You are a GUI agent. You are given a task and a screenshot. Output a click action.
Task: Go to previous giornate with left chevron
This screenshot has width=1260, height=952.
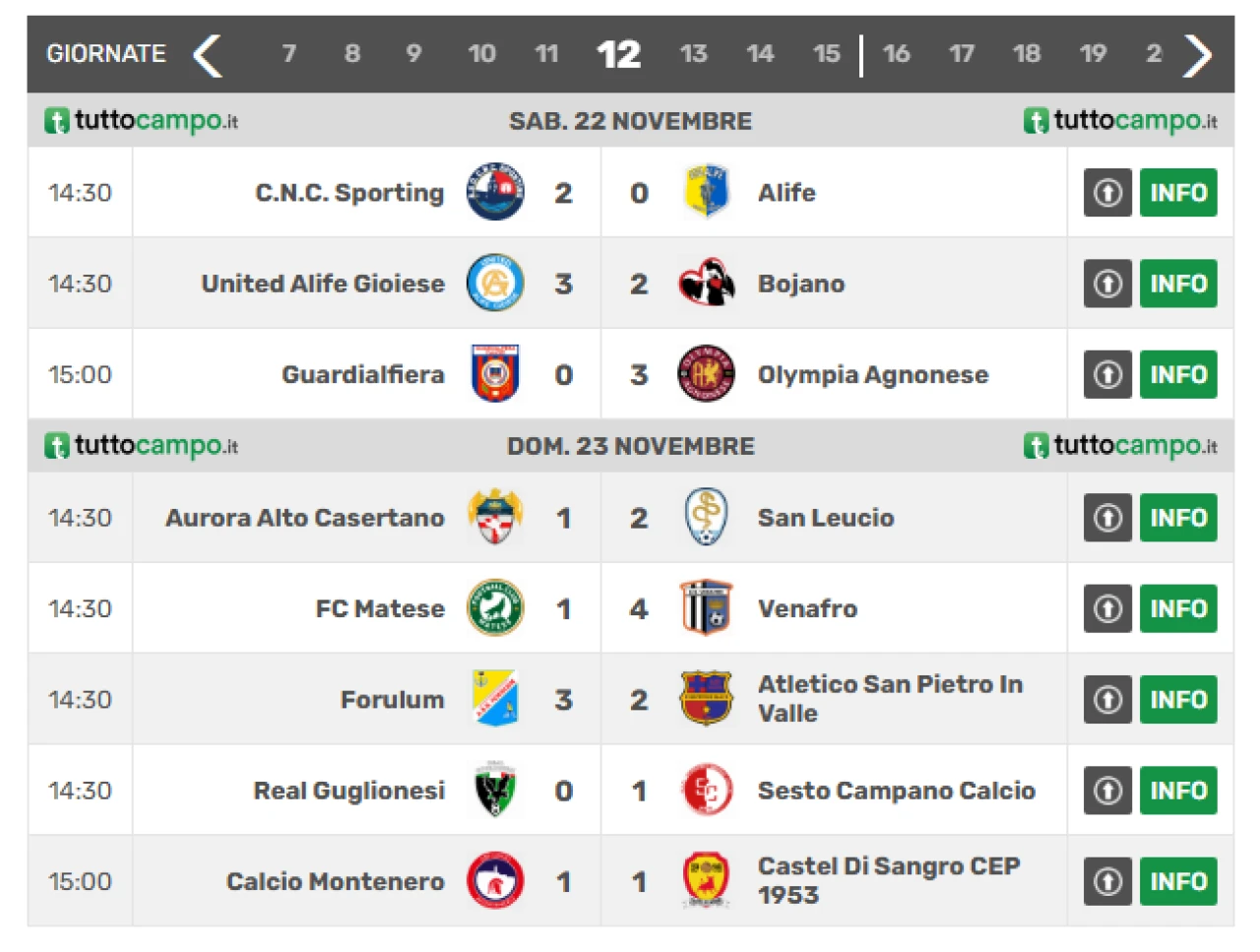208,55
